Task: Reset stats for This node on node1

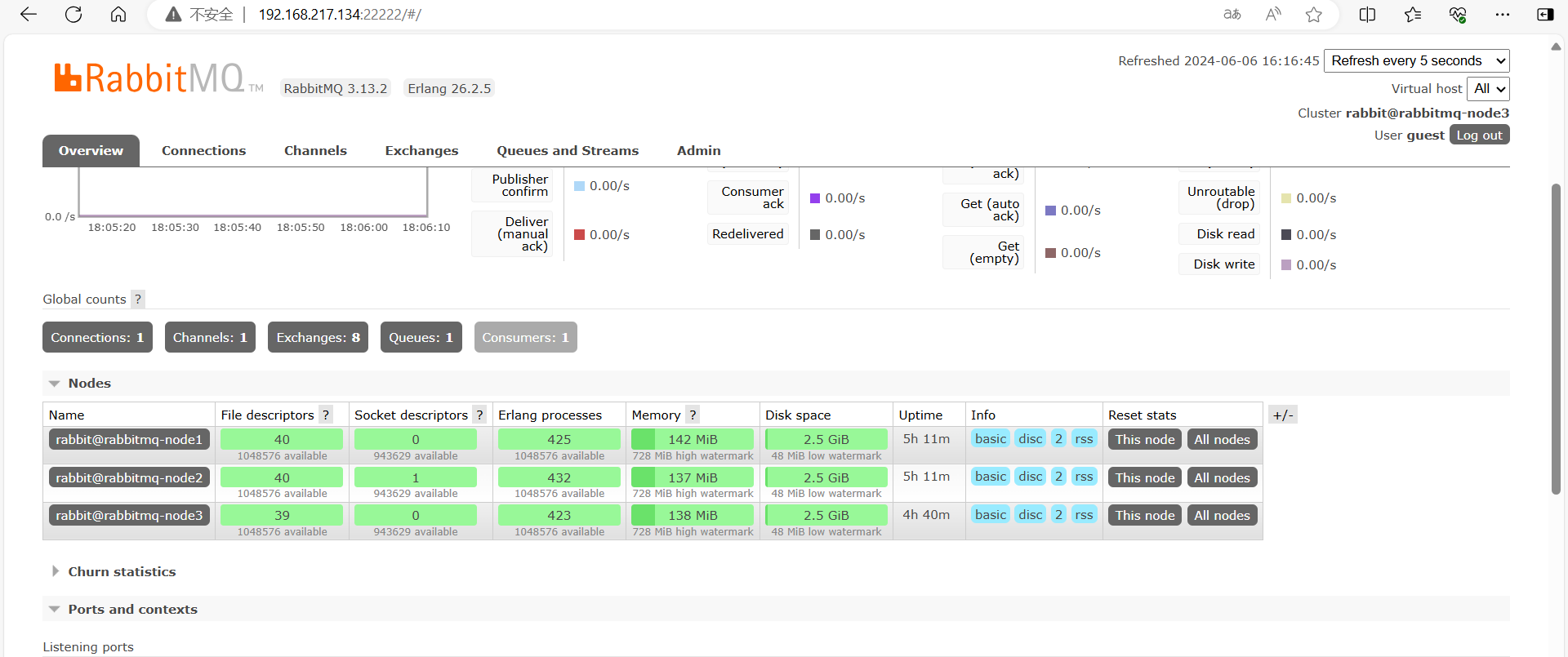Action: click(1144, 439)
